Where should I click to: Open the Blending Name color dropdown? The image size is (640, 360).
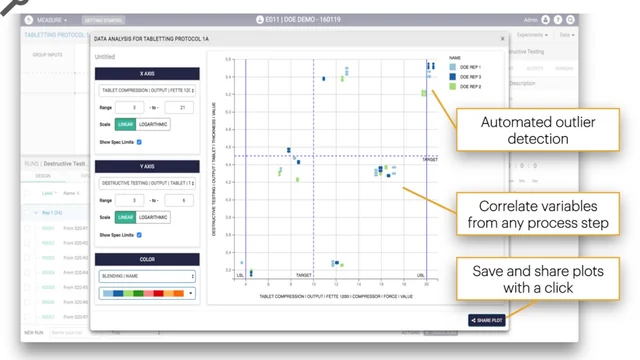pyautogui.click(x=147, y=276)
